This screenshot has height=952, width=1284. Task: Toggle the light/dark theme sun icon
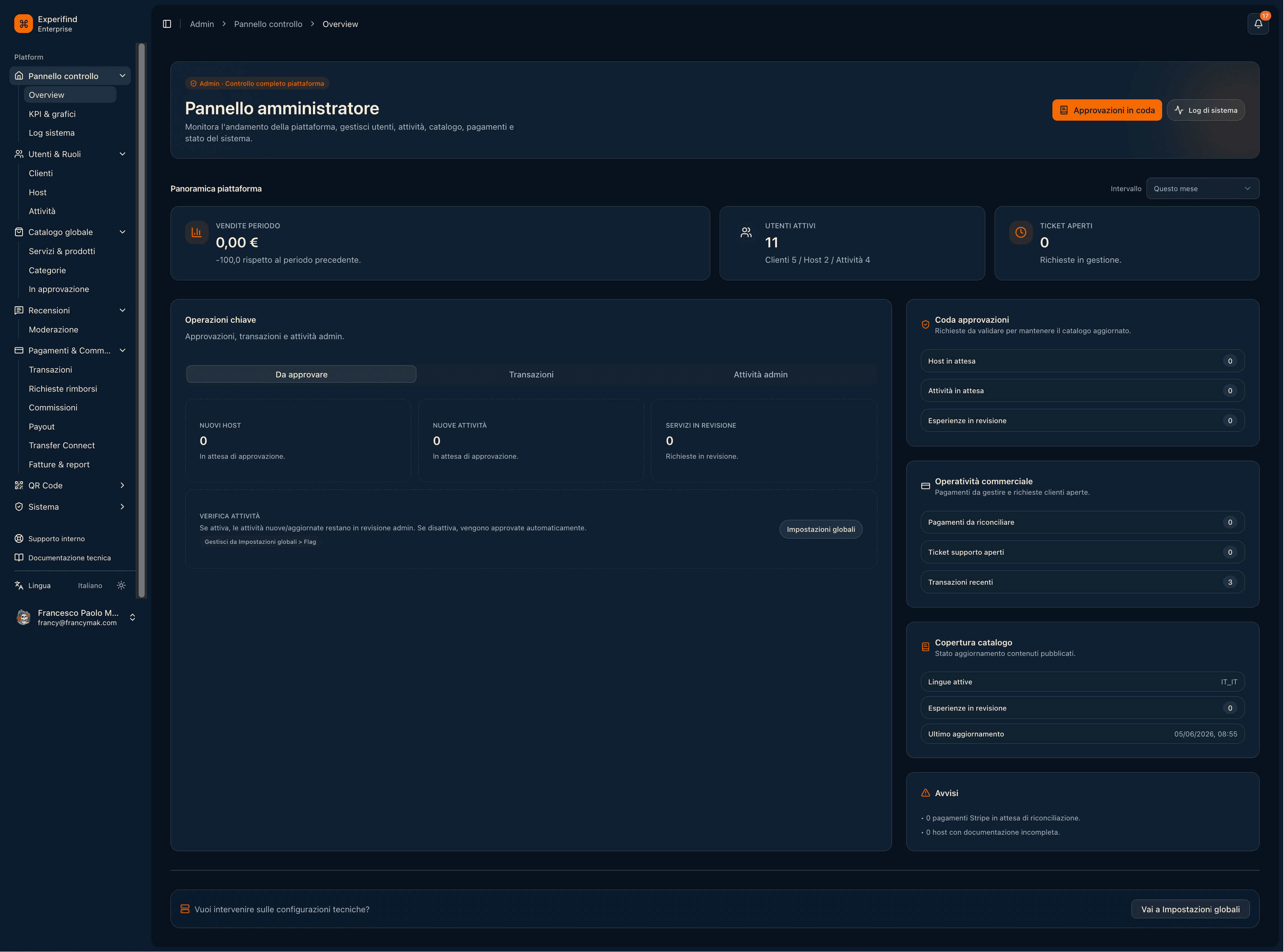tap(121, 585)
